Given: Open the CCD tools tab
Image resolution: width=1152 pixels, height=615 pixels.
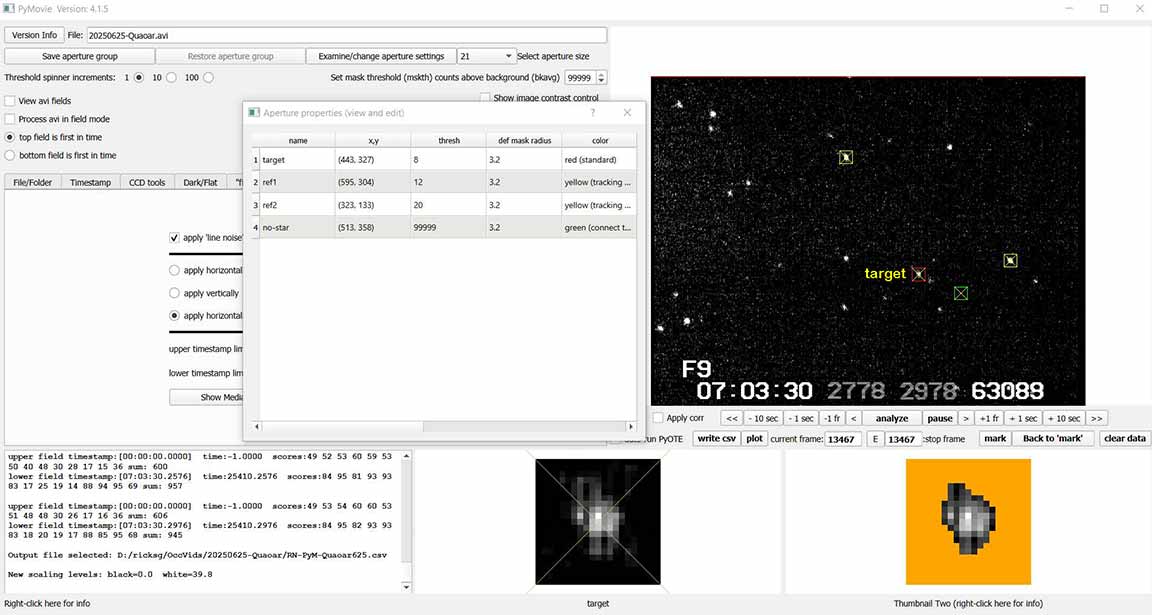Looking at the screenshot, I should (x=147, y=182).
